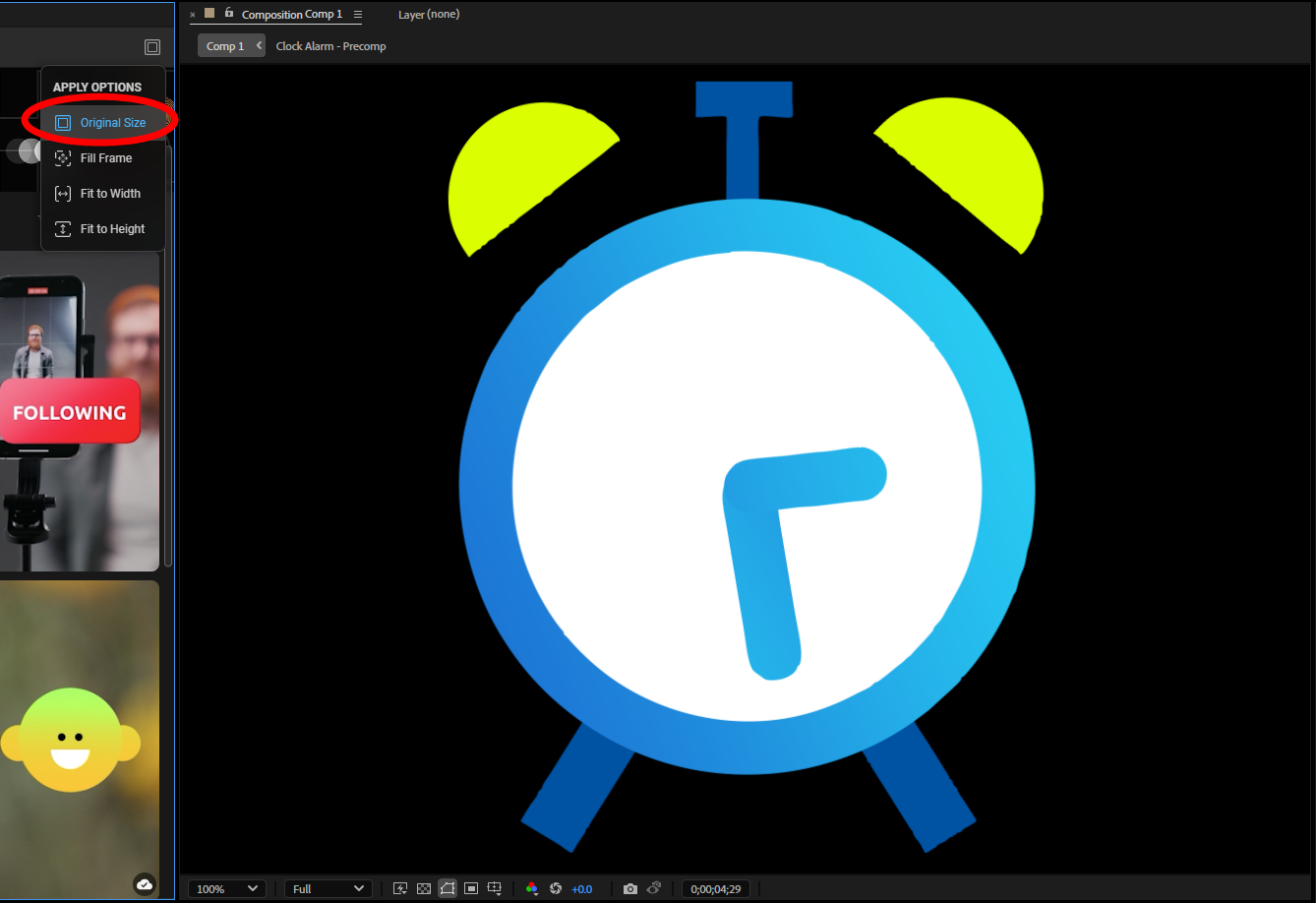Screen dimensions: 1316x903
Task: Click the timecode field showing 0;00;04;29
Action: coord(715,888)
